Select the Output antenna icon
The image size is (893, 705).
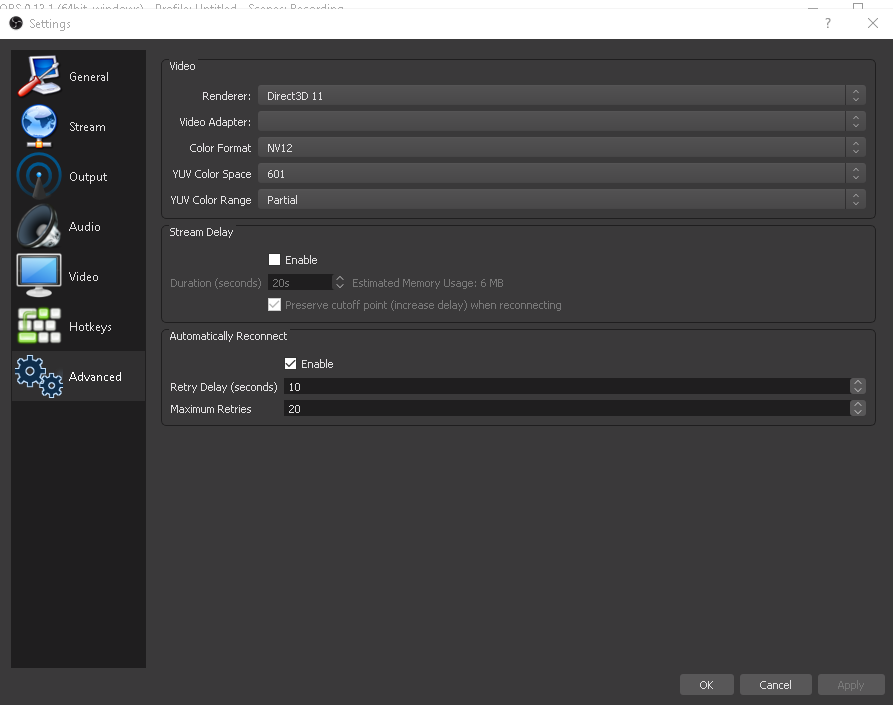pyautogui.click(x=39, y=176)
